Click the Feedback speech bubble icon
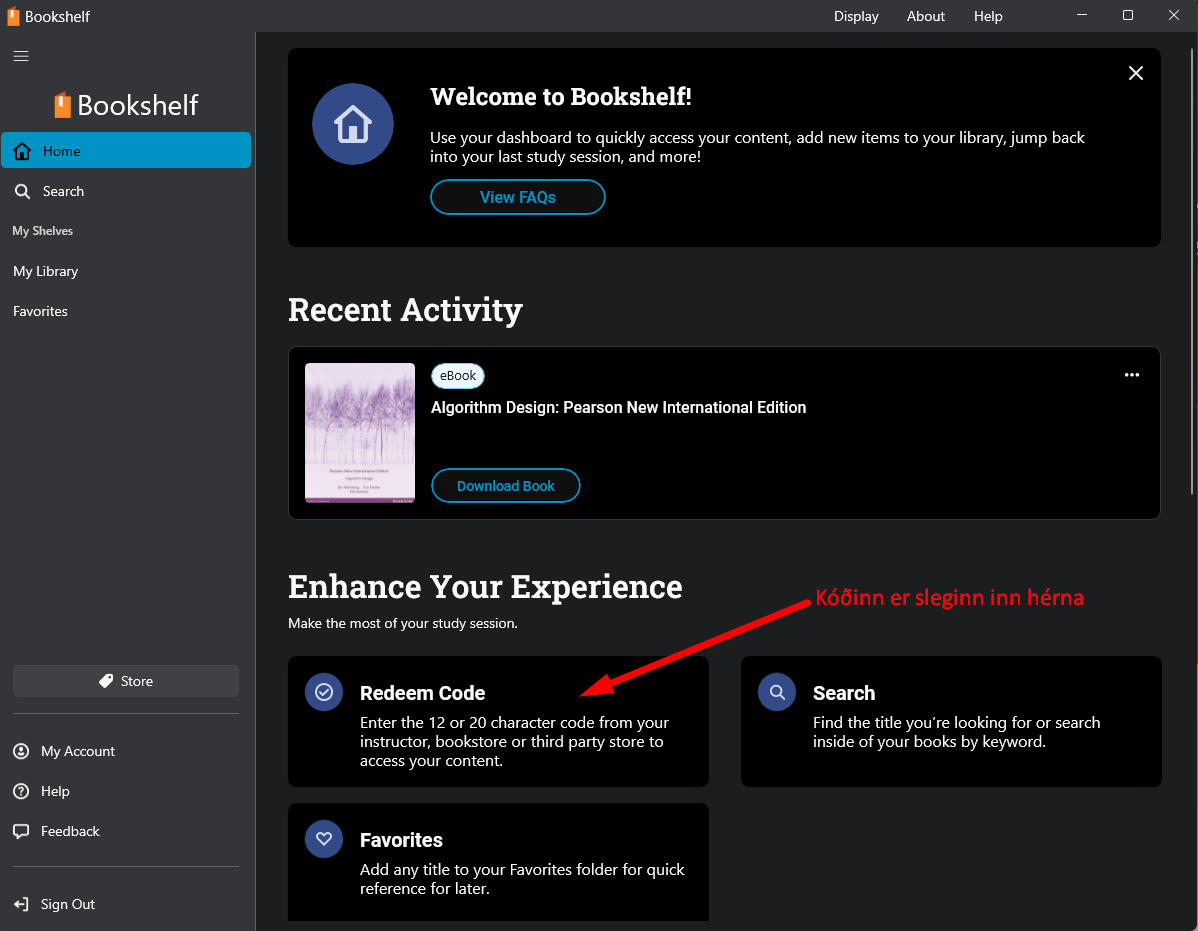This screenshot has height=931, width=1198. point(21,831)
